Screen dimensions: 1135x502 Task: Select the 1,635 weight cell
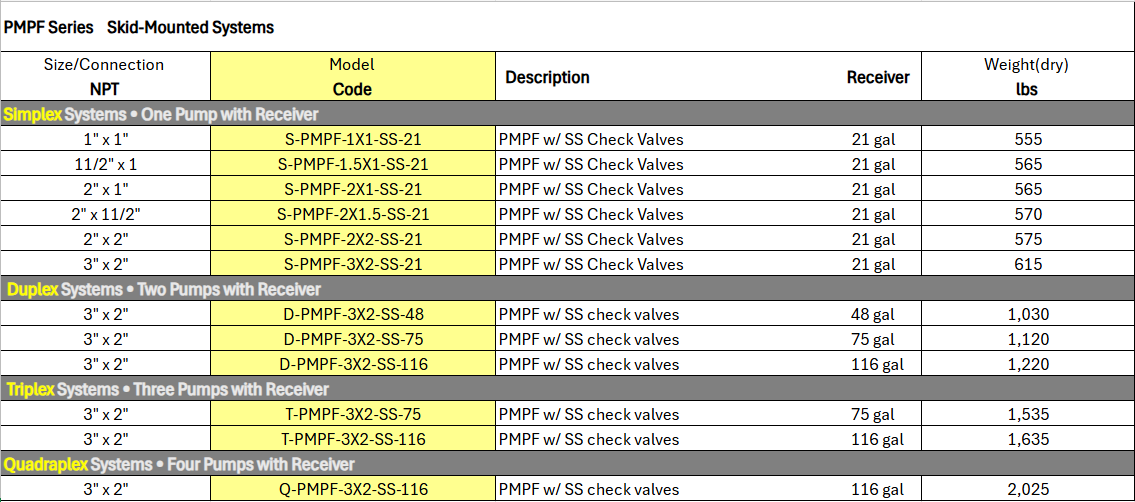pyautogui.click(x=1027, y=440)
